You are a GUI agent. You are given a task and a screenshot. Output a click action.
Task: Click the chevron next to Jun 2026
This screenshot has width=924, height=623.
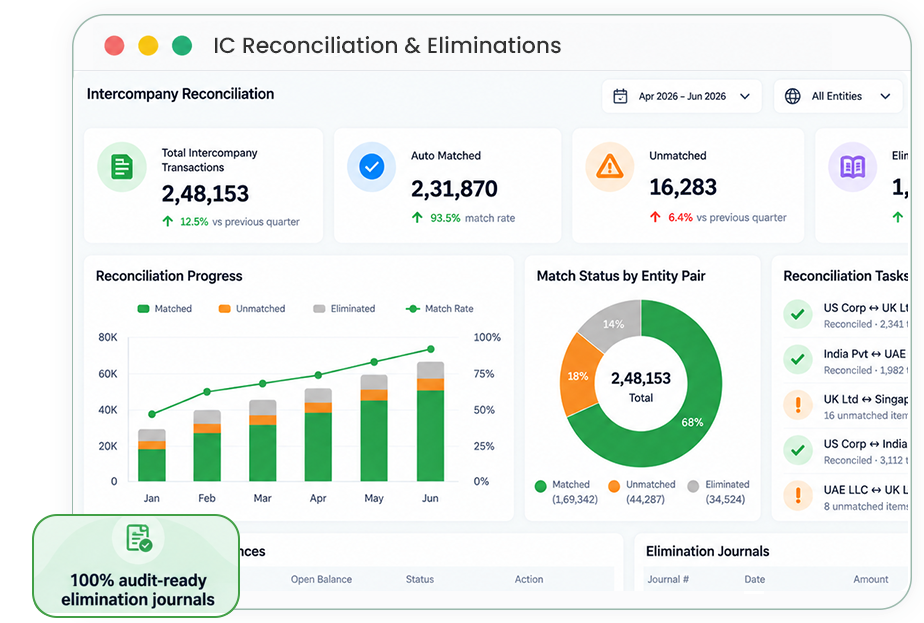click(745, 96)
